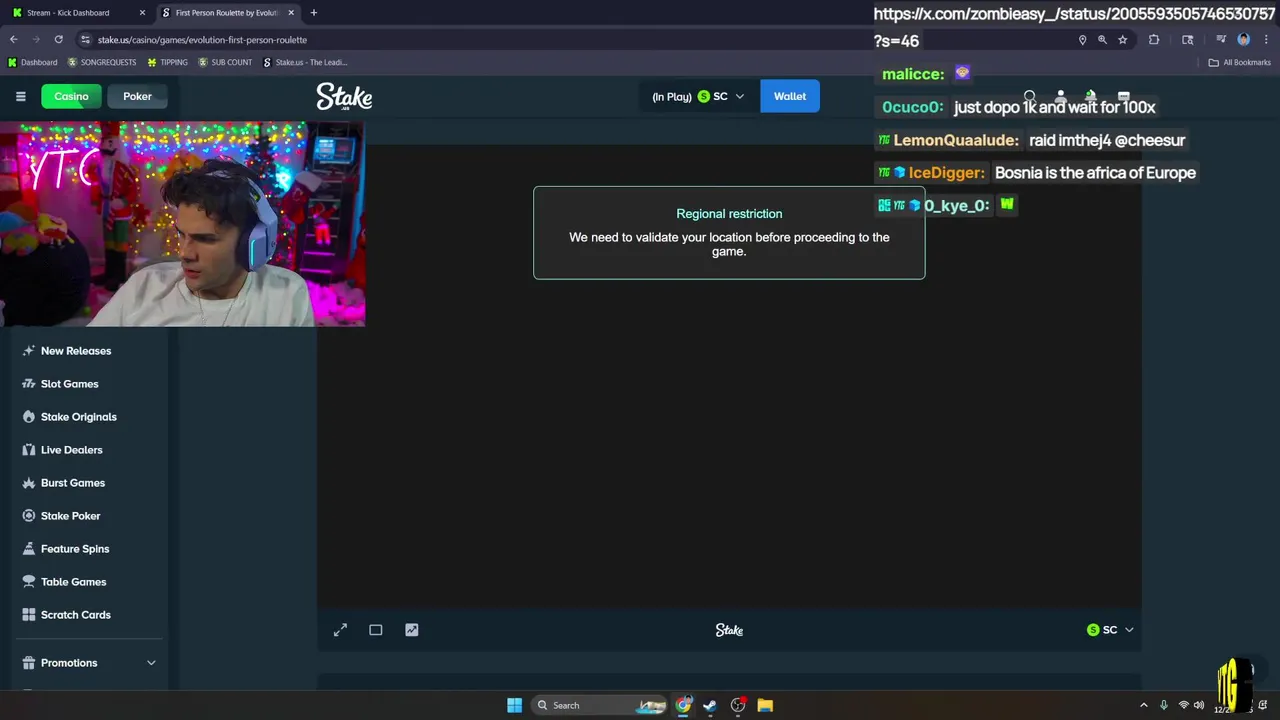This screenshot has height=720, width=1280.
Task: Click the Stake Originals flame icon
Action: tap(29, 417)
